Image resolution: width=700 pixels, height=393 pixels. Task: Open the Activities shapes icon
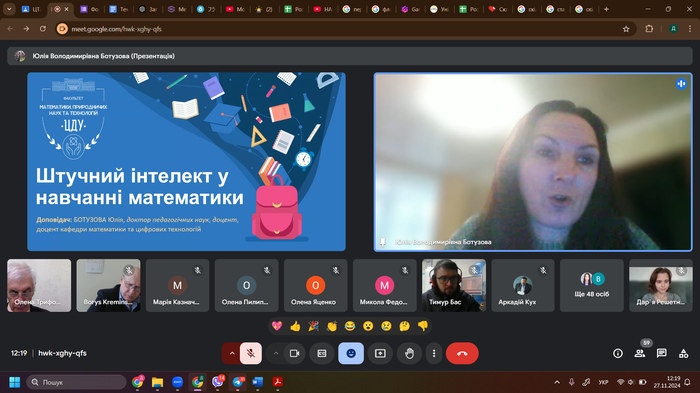tap(683, 353)
